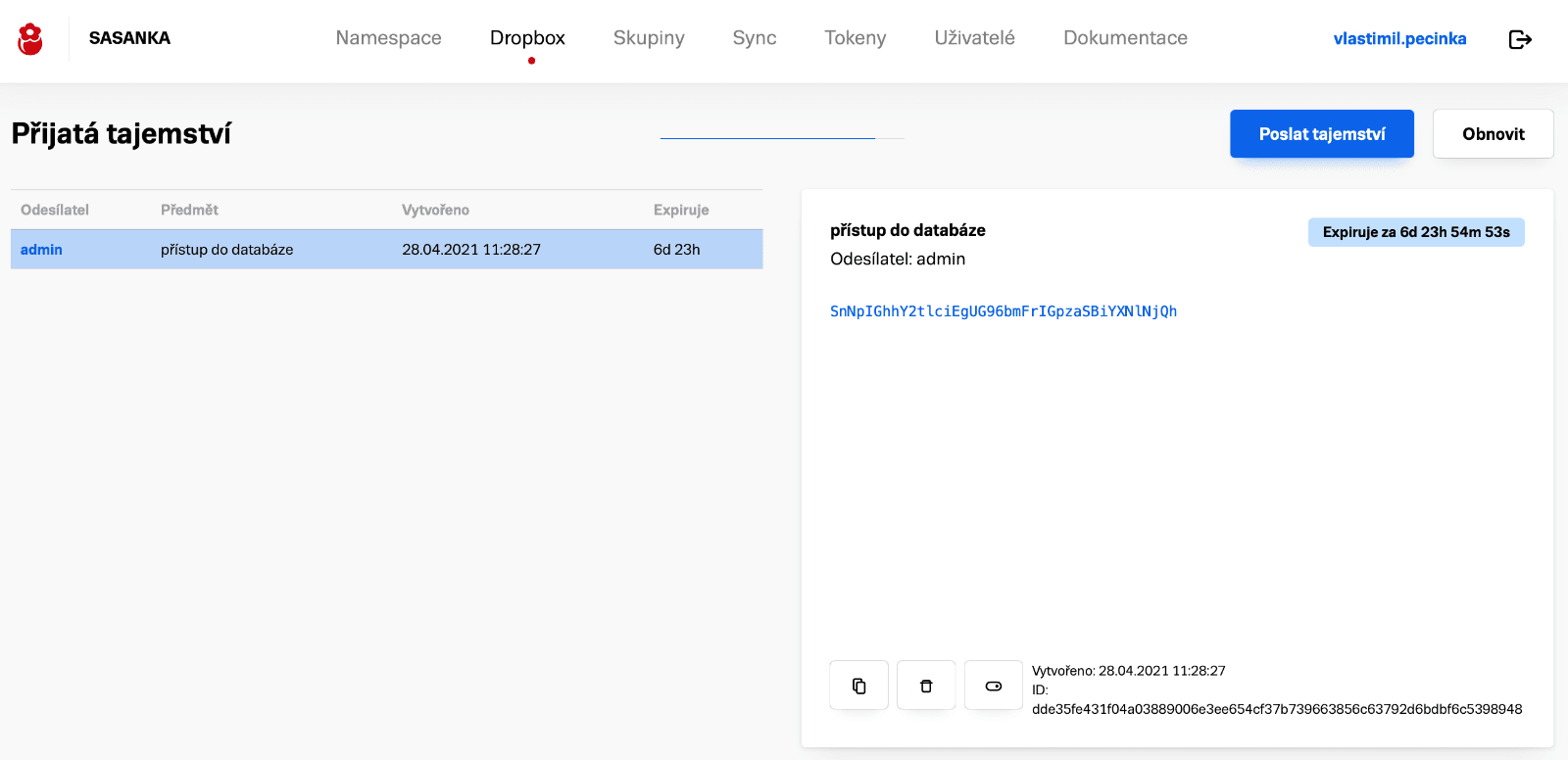Click the Expiruje column header
This screenshot has width=1568, height=760.
[x=681, y=210]
